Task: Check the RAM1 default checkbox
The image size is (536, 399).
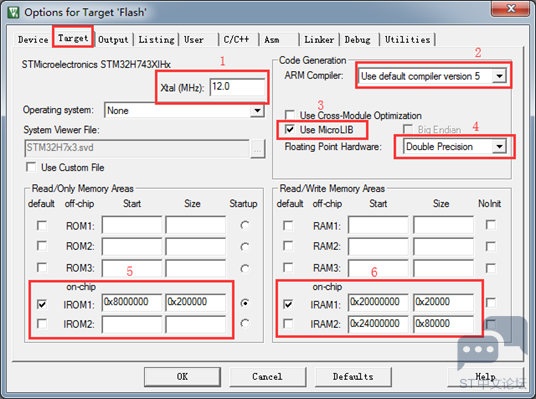Action: pyautogui.click(x=288, y=226)
